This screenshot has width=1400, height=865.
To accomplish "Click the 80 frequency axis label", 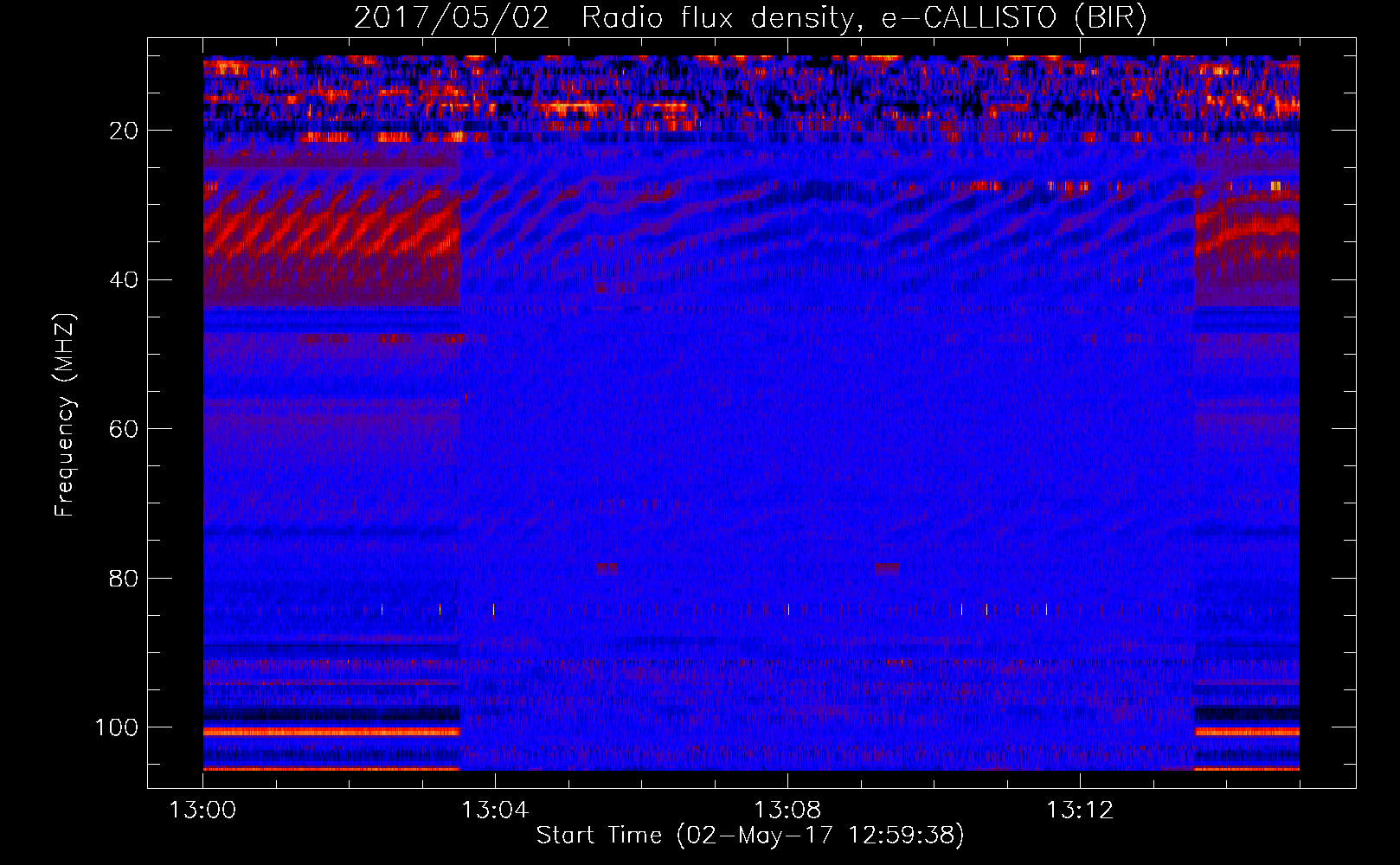I will (125, 578).
